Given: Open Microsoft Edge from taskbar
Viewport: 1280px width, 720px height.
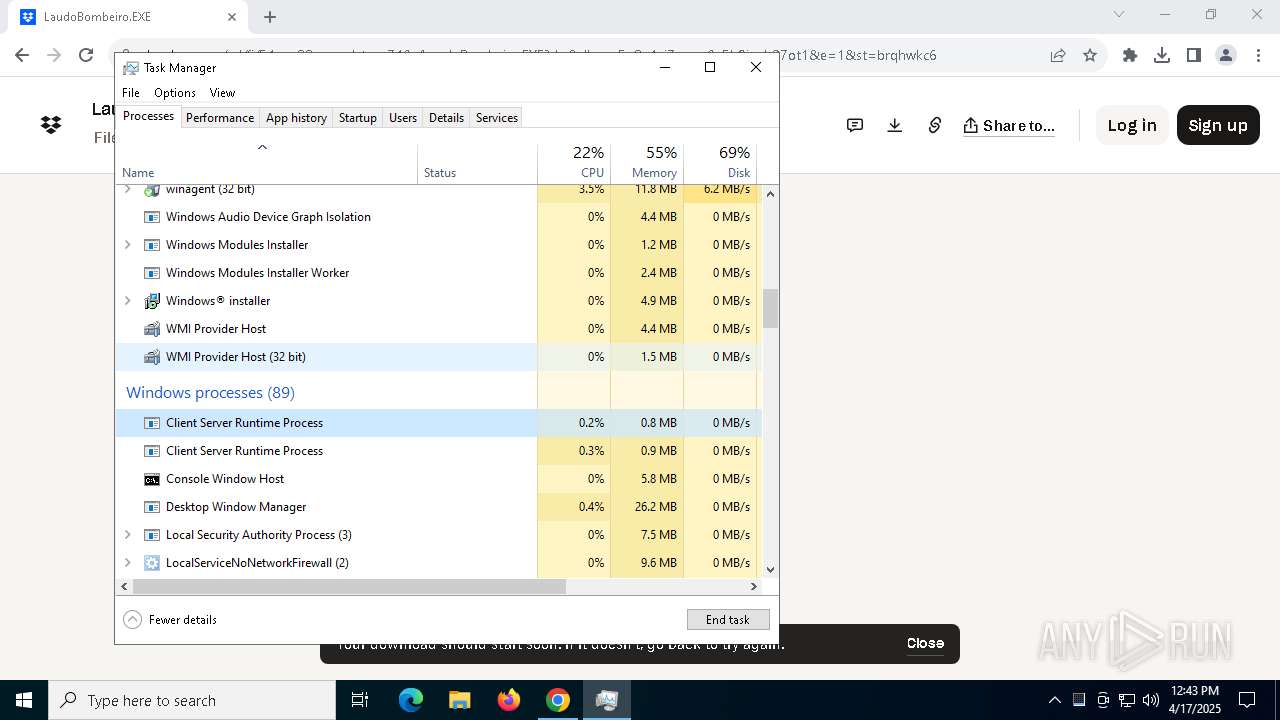Looking at the screenshot, I should 411,700.
